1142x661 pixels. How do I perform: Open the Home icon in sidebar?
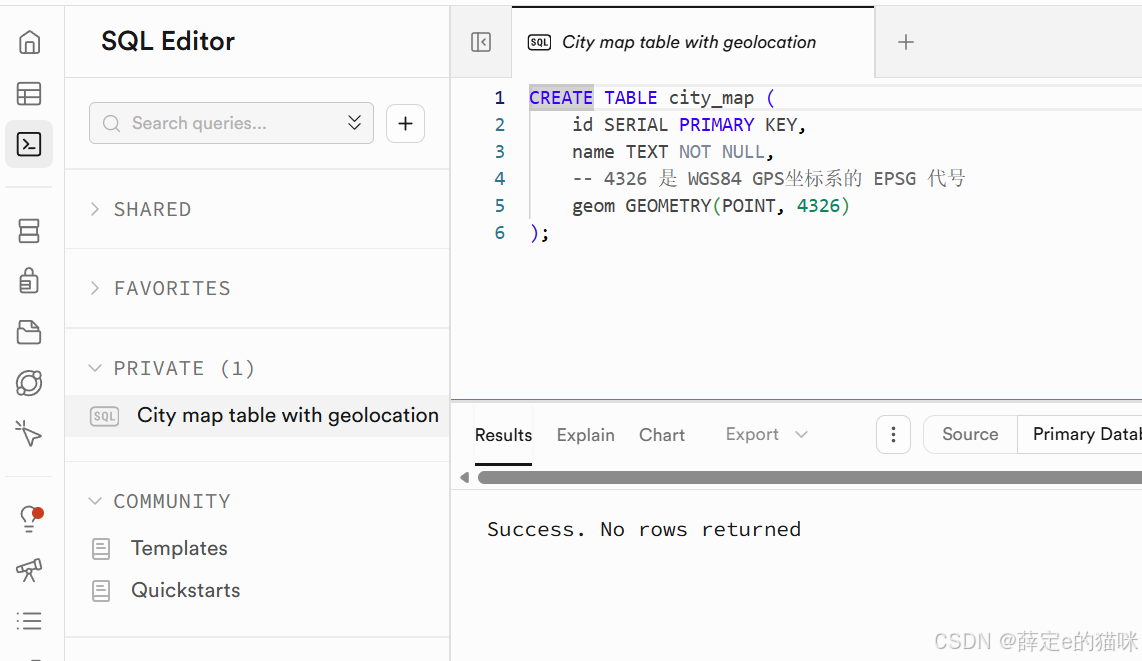click(x=29, y=42)
